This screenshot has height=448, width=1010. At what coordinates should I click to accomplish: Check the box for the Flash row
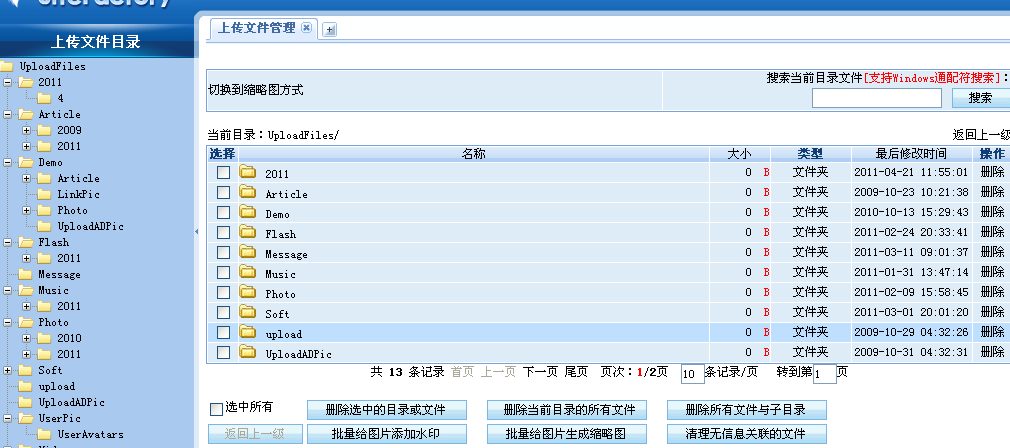pos(224,232)
